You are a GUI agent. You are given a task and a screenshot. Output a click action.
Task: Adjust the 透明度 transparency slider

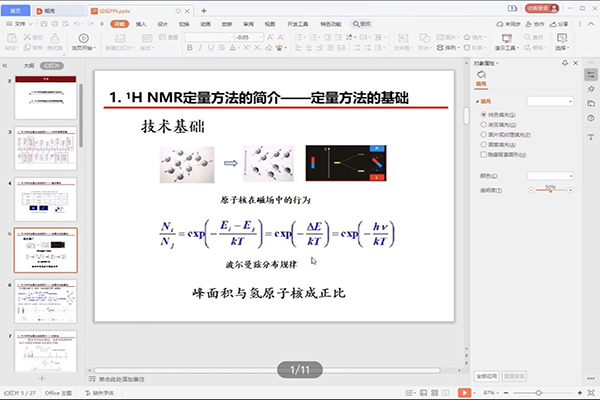pyautogui.click(x=551, y=190)
